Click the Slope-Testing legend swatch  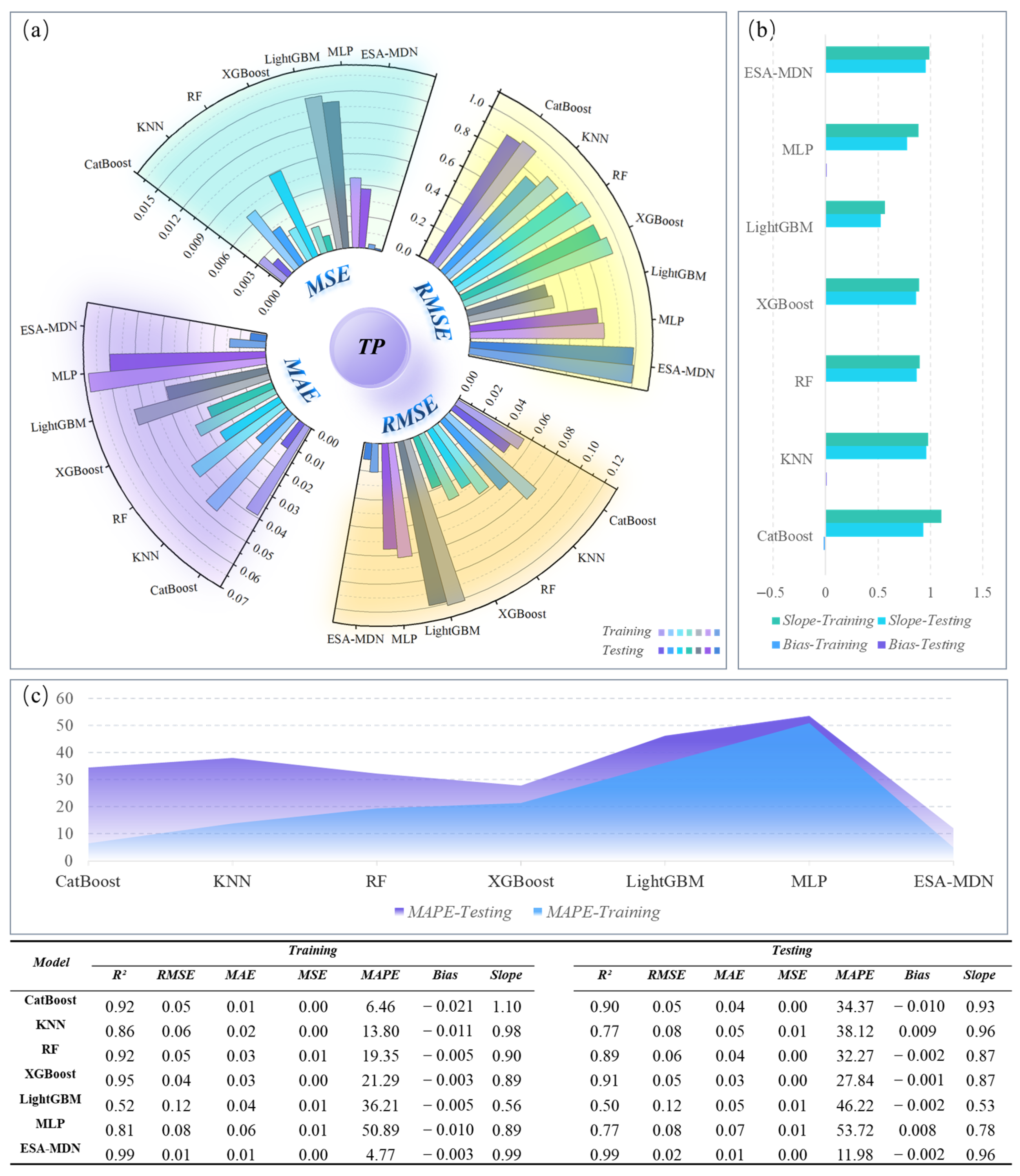[x=881, y=621]
